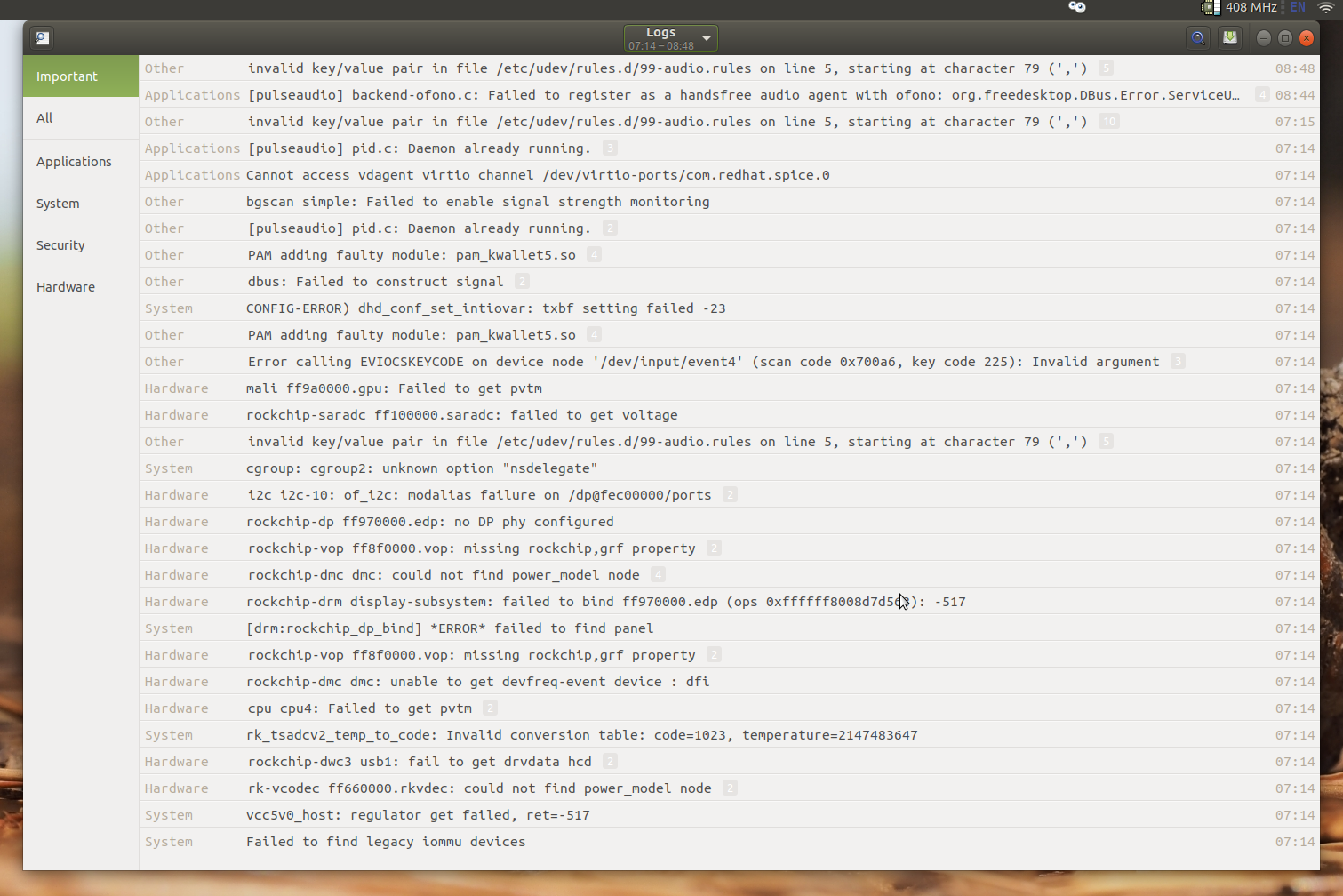The width and height of the screenshot is (1343, 896).
Task: Open the bgscan simple signal strength log entry
Action: 477,202
